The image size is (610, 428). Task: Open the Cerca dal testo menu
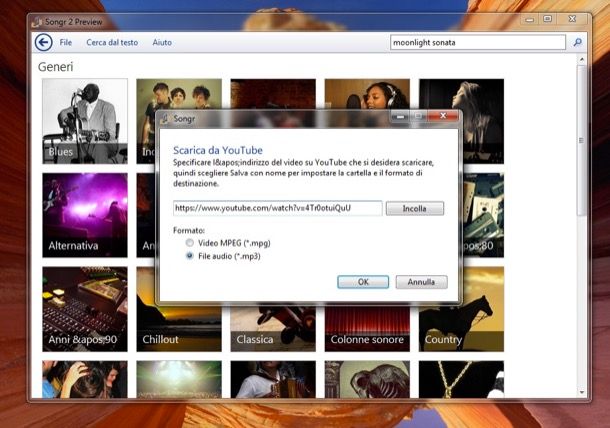pyautogui.click(x=111, y=43)
